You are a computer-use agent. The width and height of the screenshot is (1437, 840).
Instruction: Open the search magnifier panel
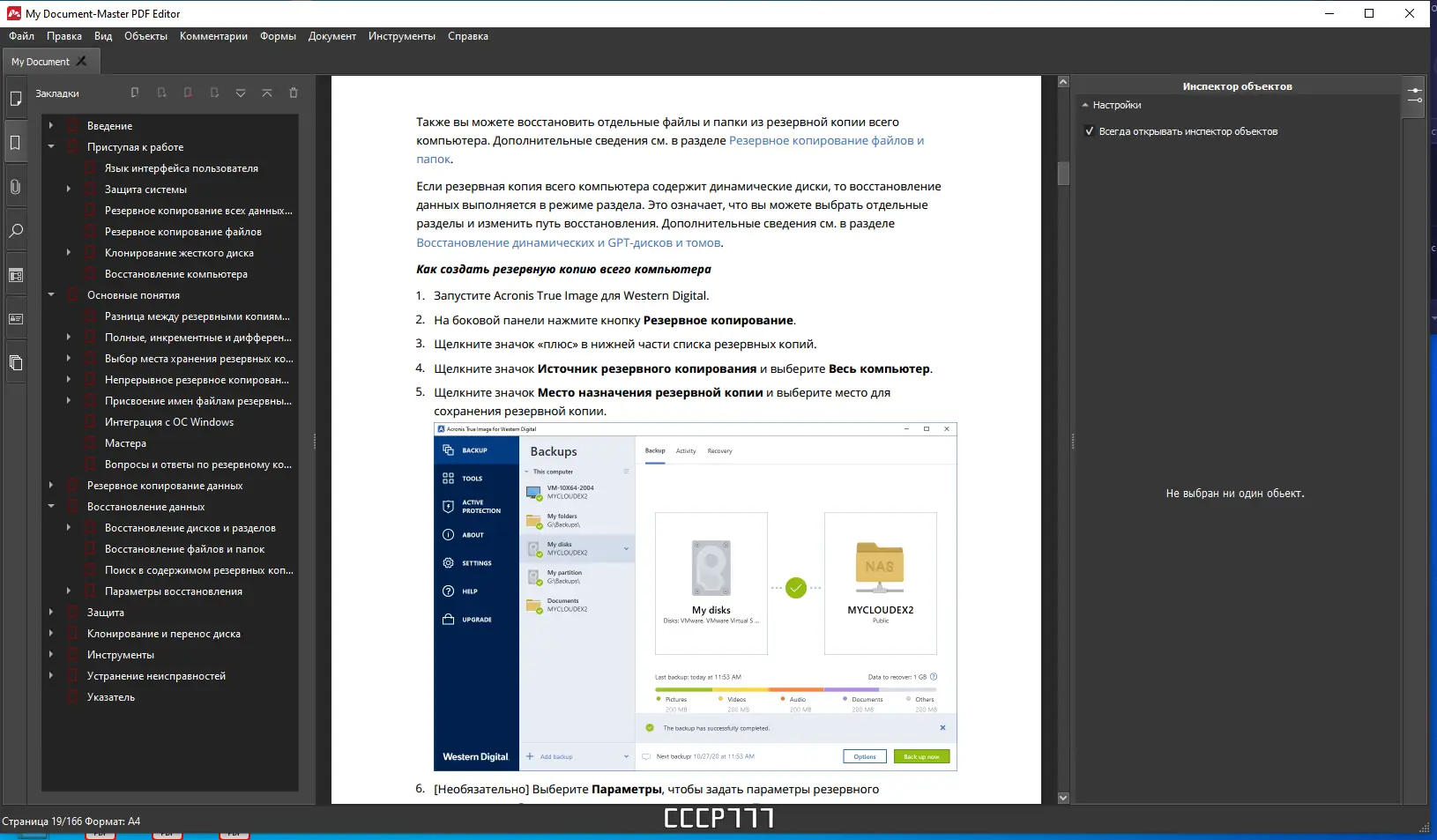(15, 231)
